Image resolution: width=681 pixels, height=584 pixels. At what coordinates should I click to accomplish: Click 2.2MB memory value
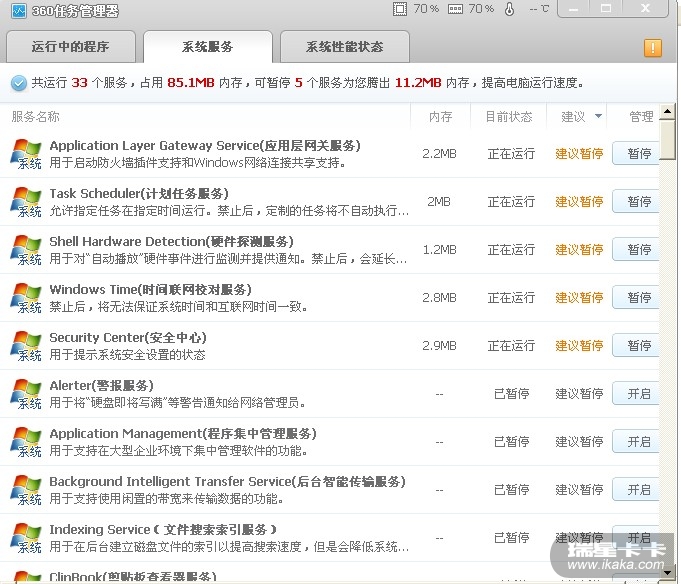pos(439,154)
